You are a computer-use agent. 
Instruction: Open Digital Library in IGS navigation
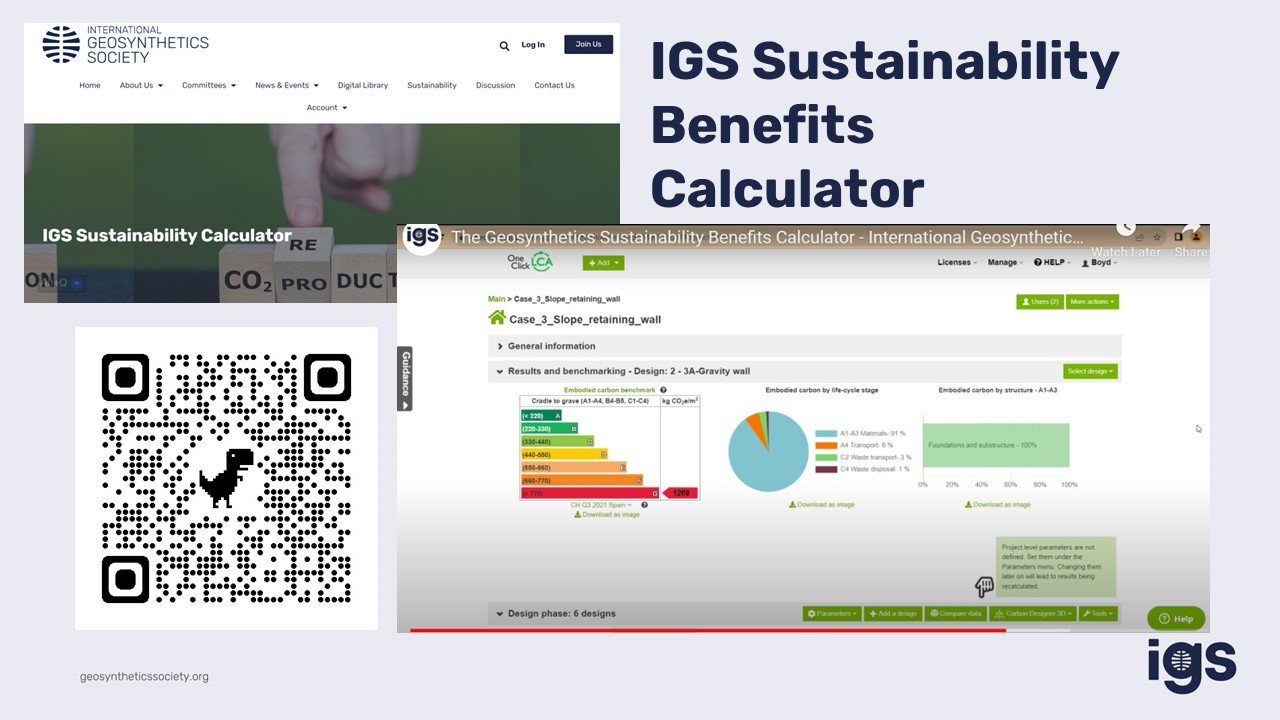pos(363,85)
